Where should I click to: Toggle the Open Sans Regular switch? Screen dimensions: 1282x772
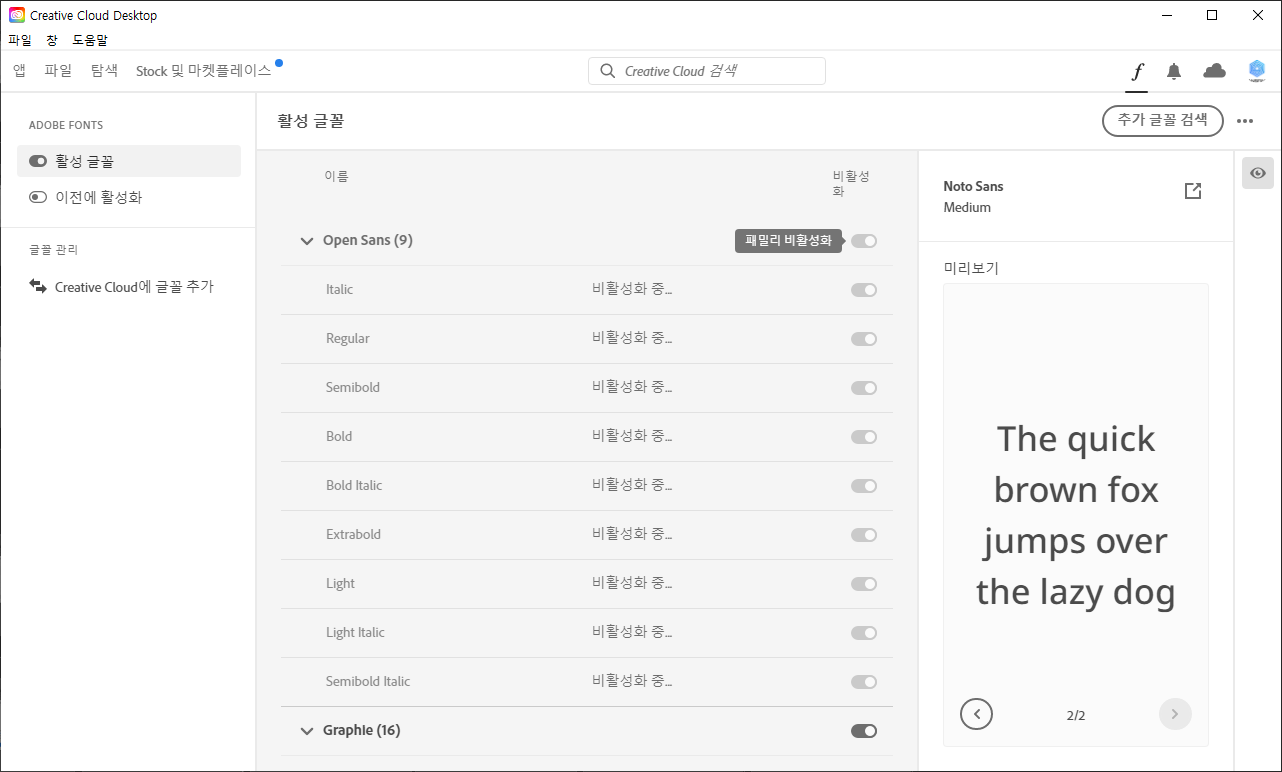point(864,339)
